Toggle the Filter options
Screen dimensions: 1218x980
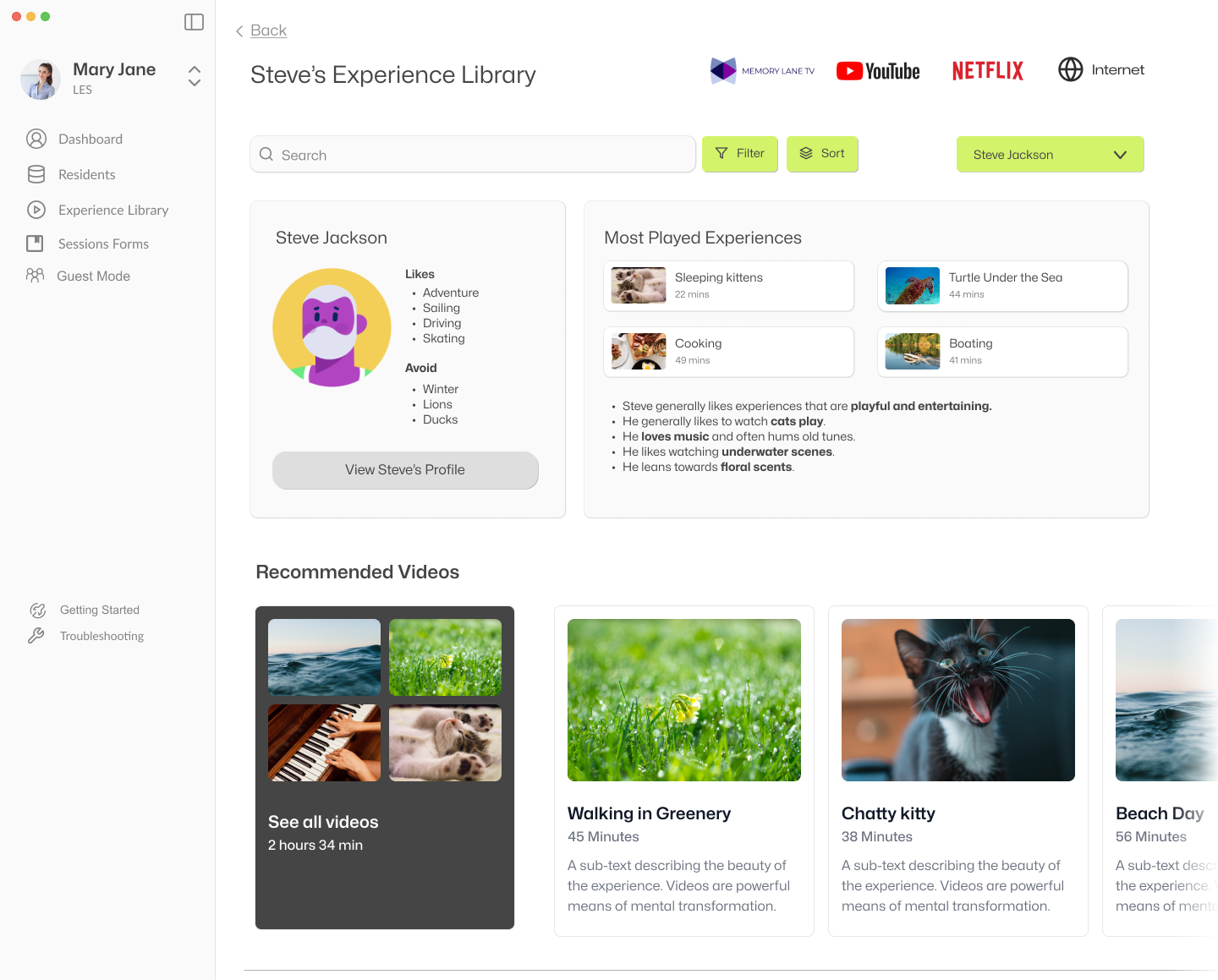pyautogui.click(x=739, y=154)
